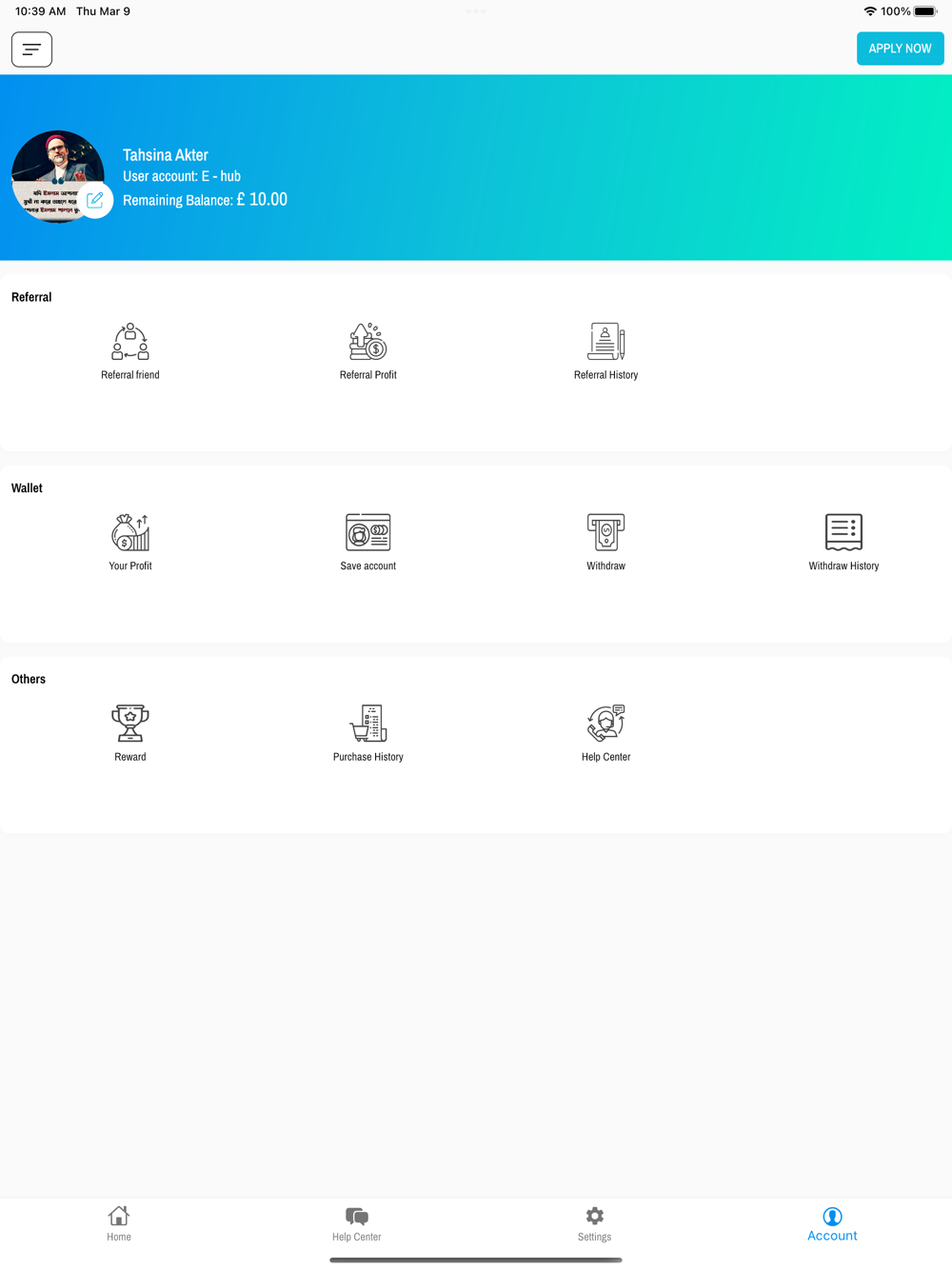Tap the APPLY NOW button
Image resolution: width=952 pixels, height=1270 pixels.
point(900,49)
